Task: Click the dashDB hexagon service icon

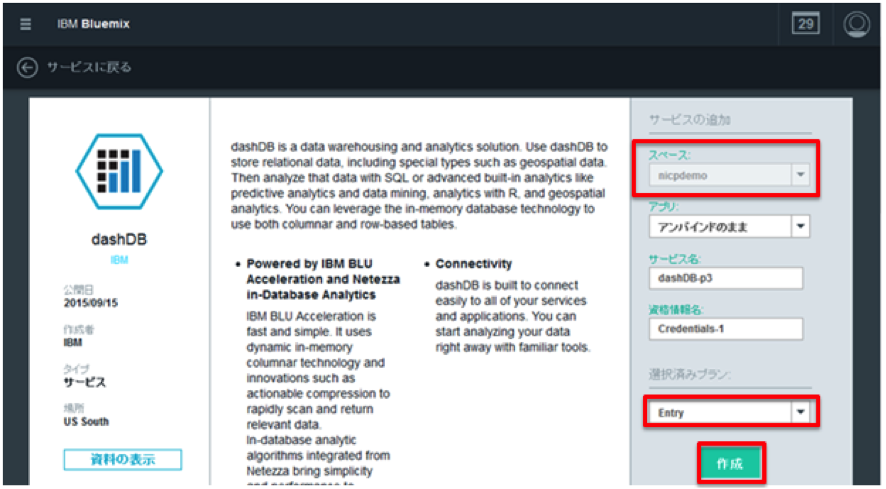Action: tap(120, 169)
